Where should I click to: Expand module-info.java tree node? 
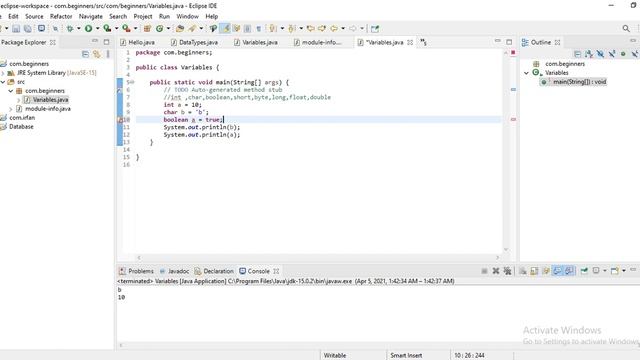pos(11,109)
